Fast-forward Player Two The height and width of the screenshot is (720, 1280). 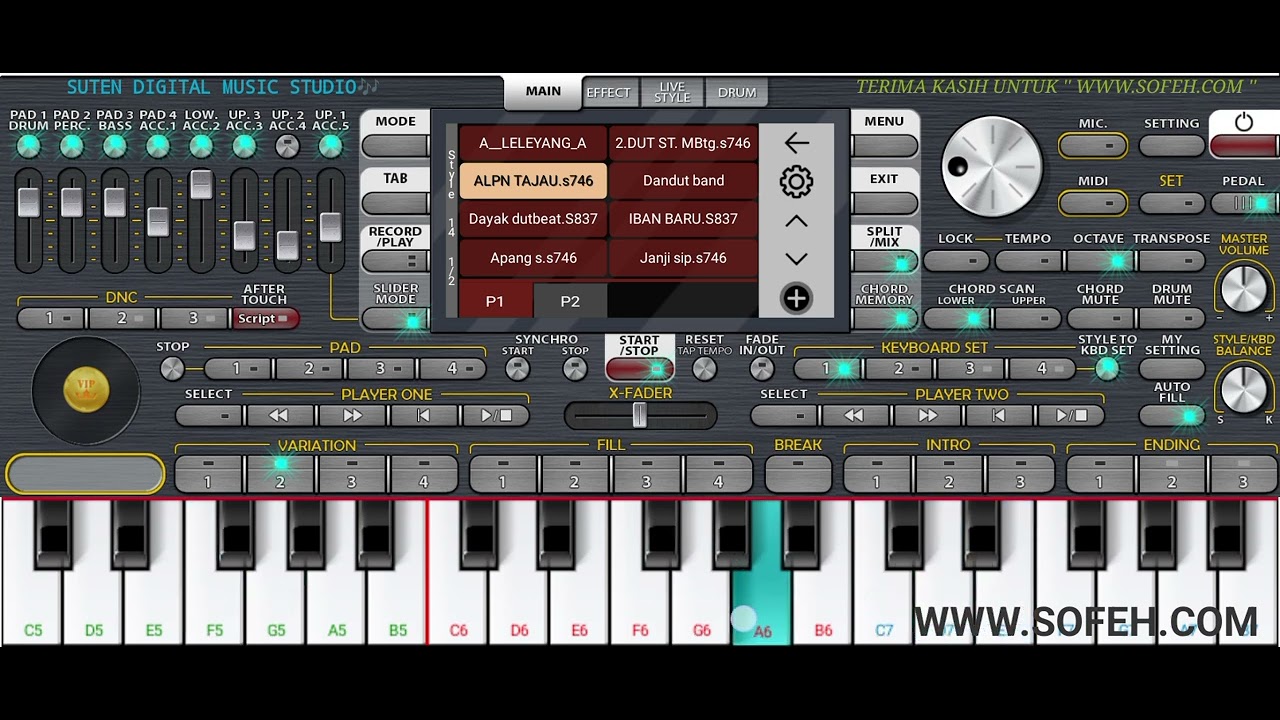pyautogui.click(x=927, y=415)
